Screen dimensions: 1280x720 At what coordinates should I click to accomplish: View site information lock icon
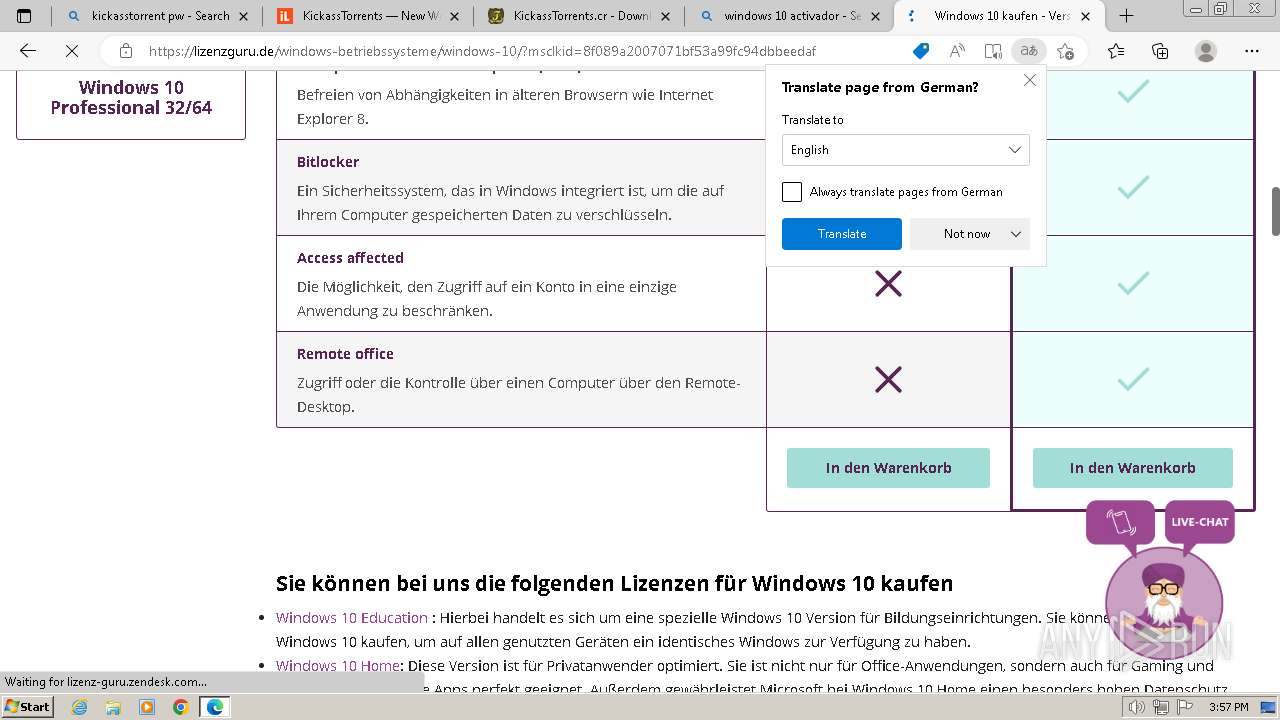coord(125,51)
